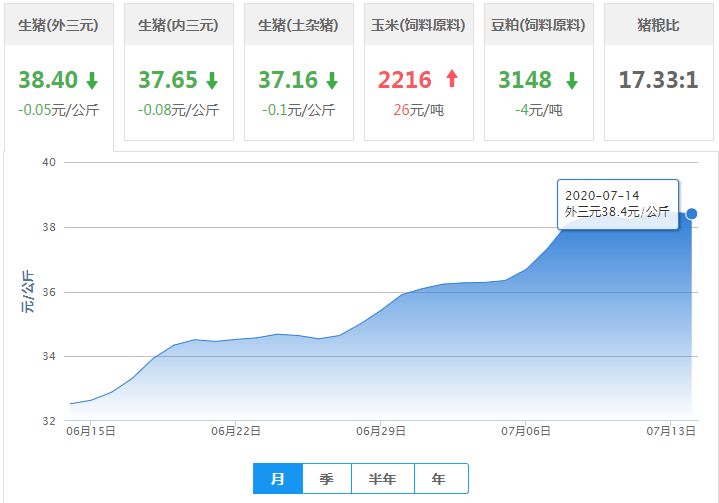
Task: Switch to 豆粕(饲料原料) tab
Action: 538,25
